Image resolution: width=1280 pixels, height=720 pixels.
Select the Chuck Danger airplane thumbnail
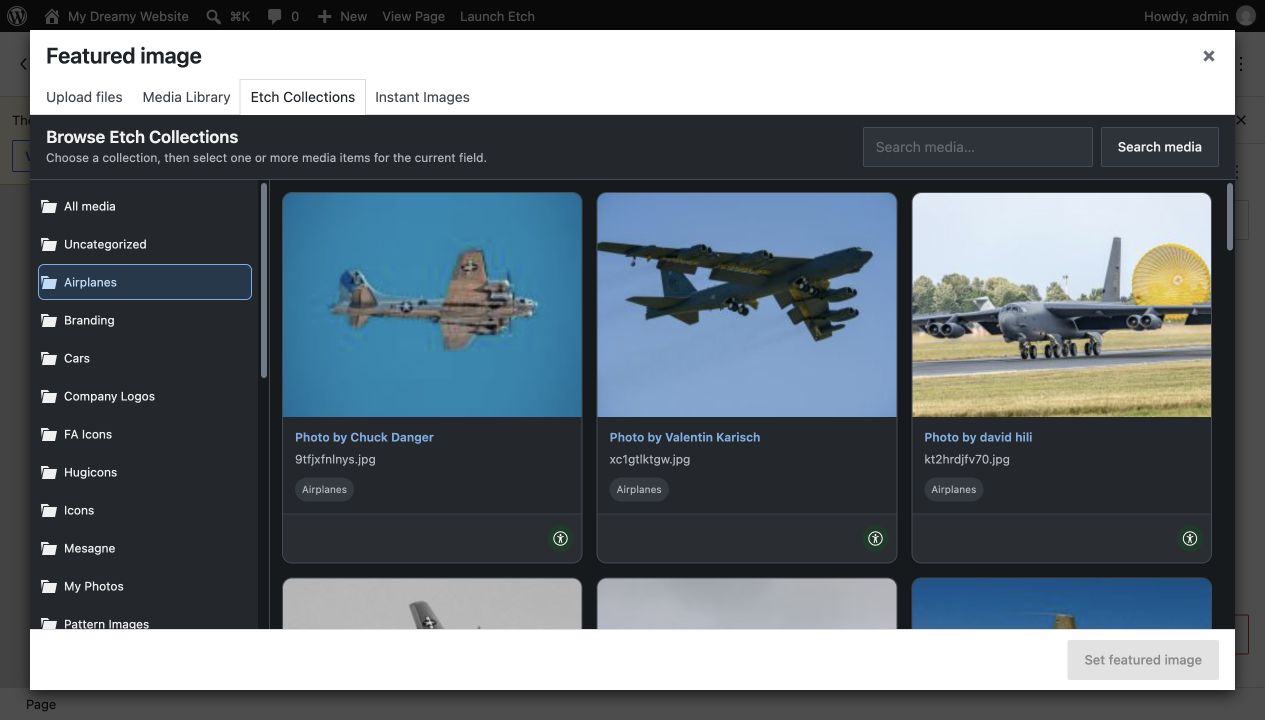(x=432, y=305)
